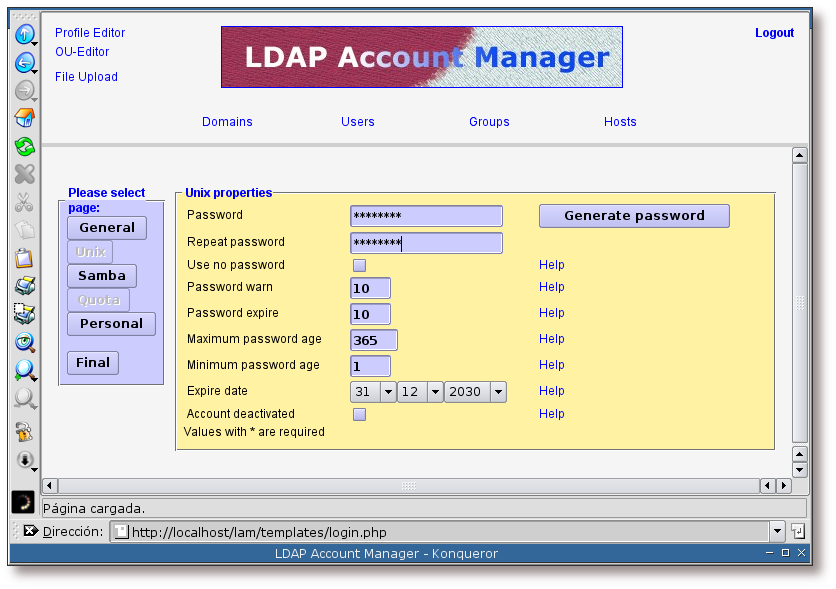This screenshot has height=589, width=836.
Task: Click the Print icon in toolbar
Action: tap(24, 286)
